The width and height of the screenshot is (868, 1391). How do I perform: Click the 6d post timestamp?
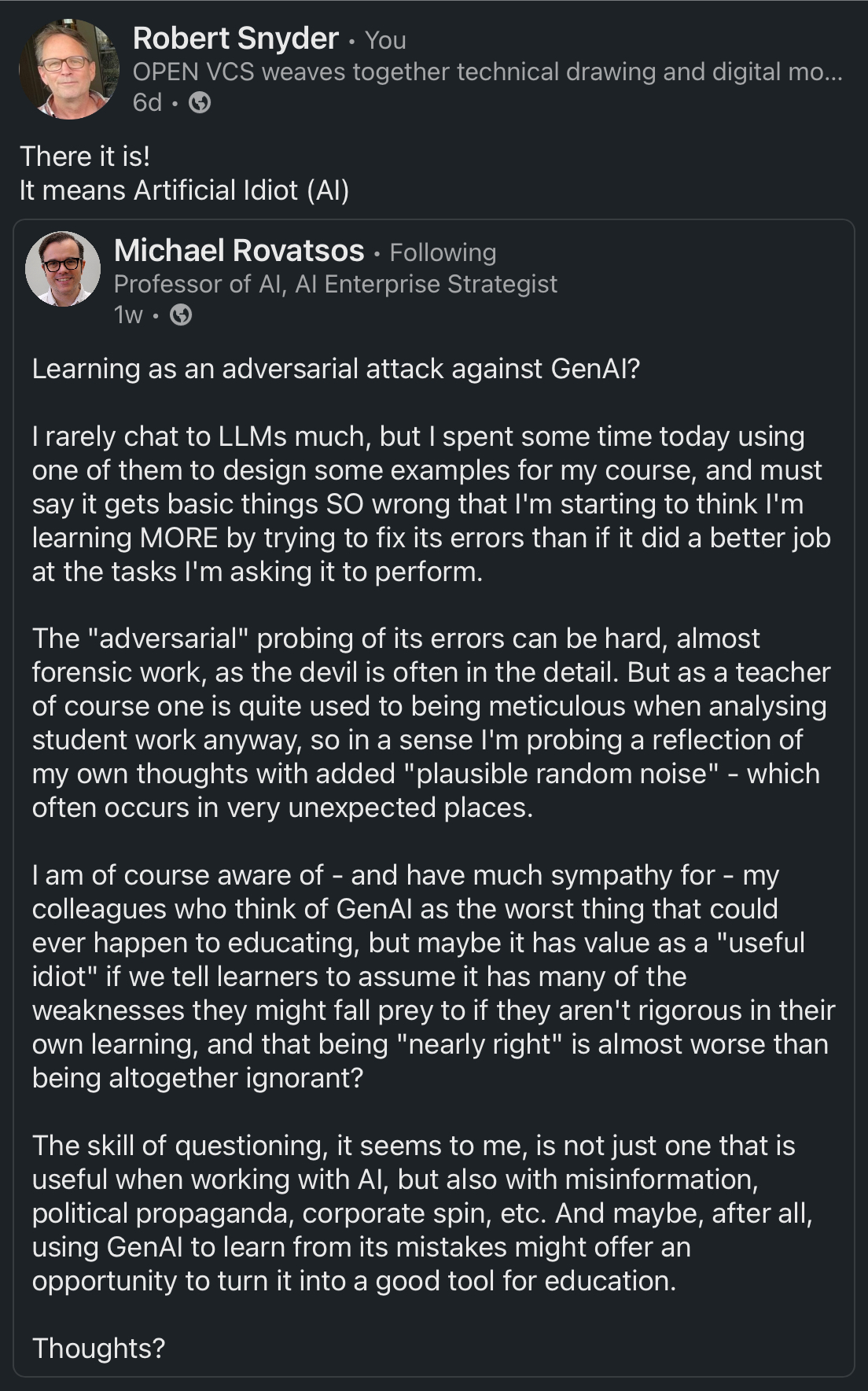[147, 102]
